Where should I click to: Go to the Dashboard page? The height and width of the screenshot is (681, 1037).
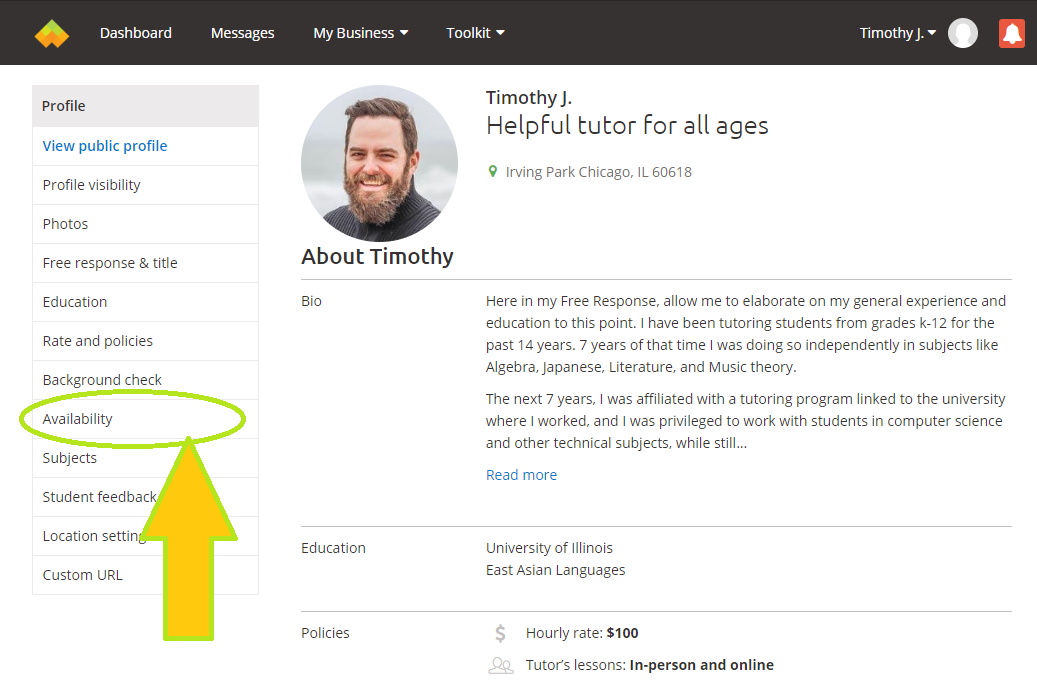coord(136,33)
